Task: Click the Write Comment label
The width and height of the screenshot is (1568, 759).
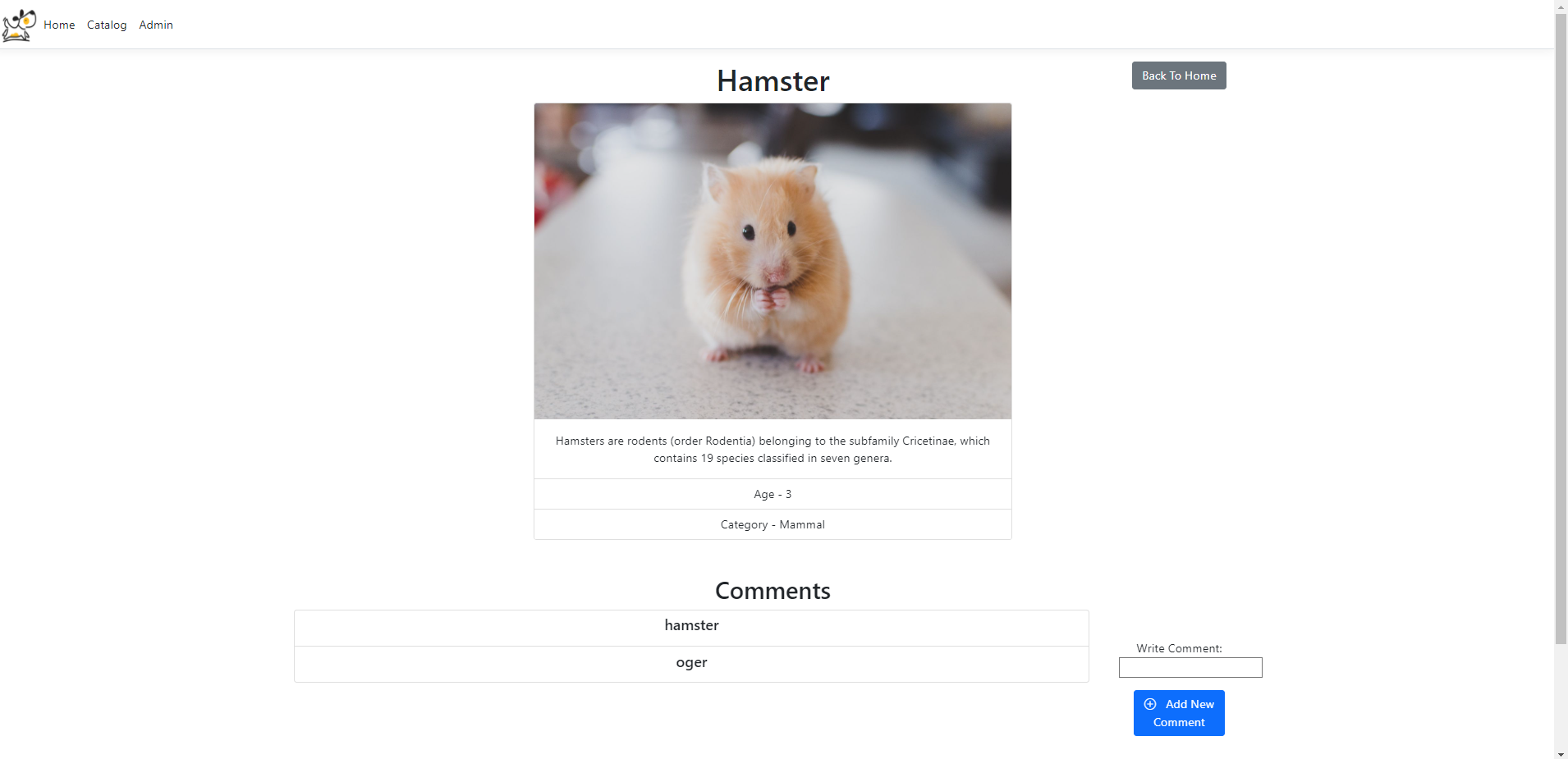Action: [x=1179, y=647]
